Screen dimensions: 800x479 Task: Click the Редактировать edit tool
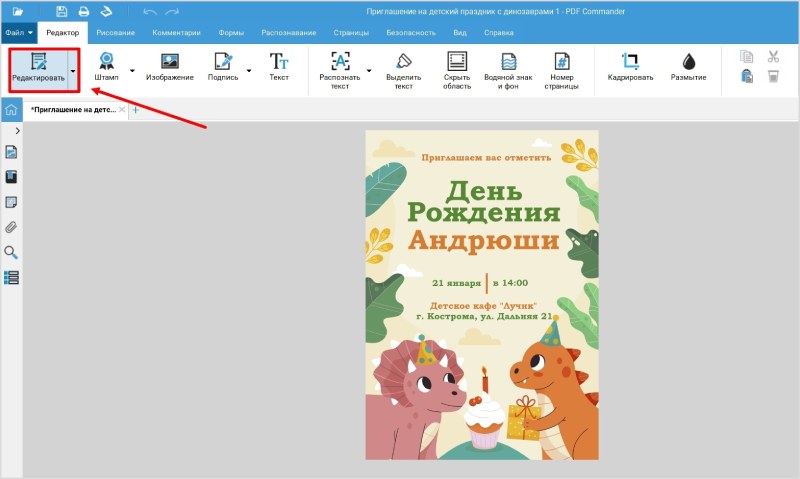38,67
